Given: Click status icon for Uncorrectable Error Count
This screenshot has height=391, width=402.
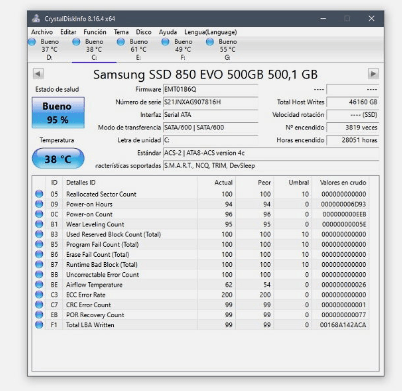Looking at the screenshot, I should click(39, 274).
